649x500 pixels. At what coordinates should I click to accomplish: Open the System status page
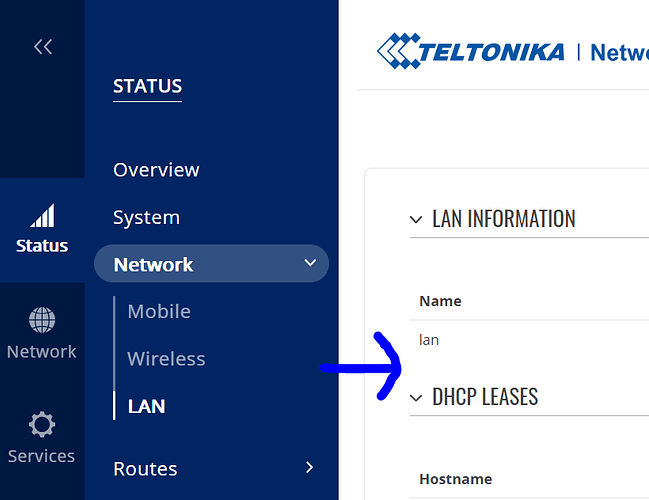tap(147, 217)
